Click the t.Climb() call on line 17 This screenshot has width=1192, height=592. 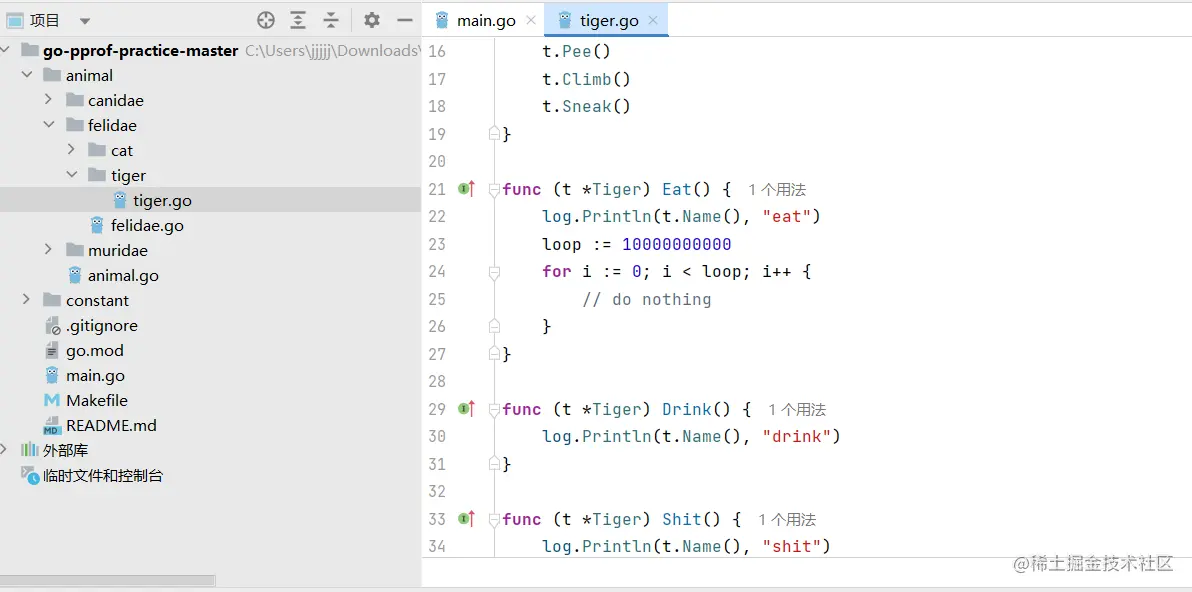tap(586, 79)
